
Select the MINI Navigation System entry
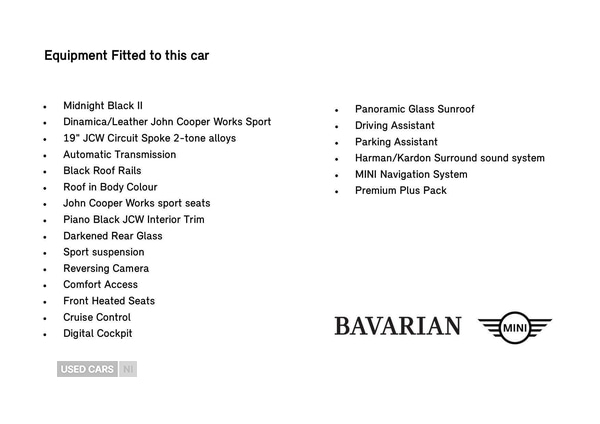coord(411,174)
